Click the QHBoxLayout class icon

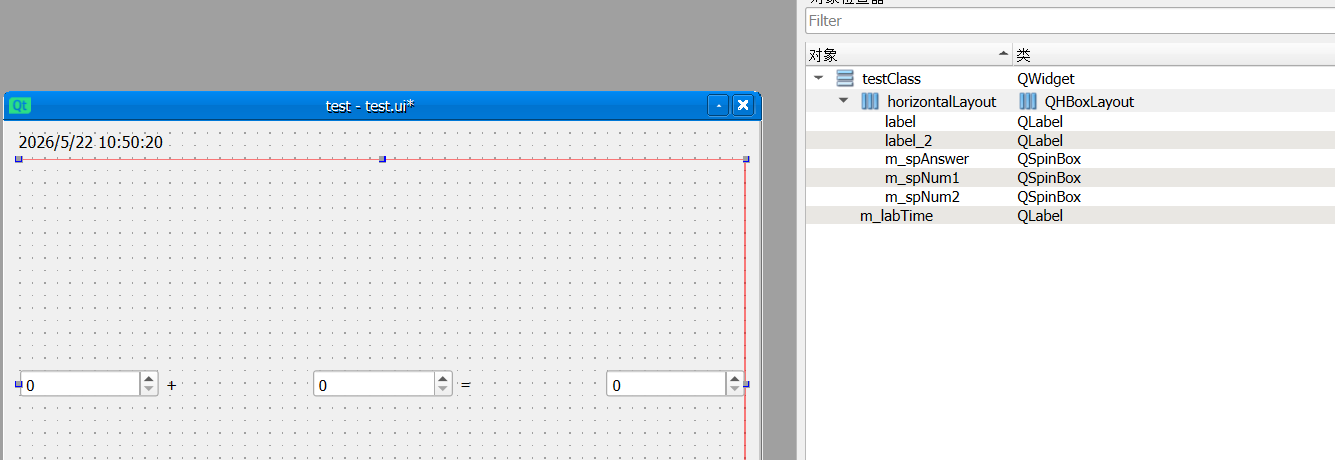coord(1028,101)
